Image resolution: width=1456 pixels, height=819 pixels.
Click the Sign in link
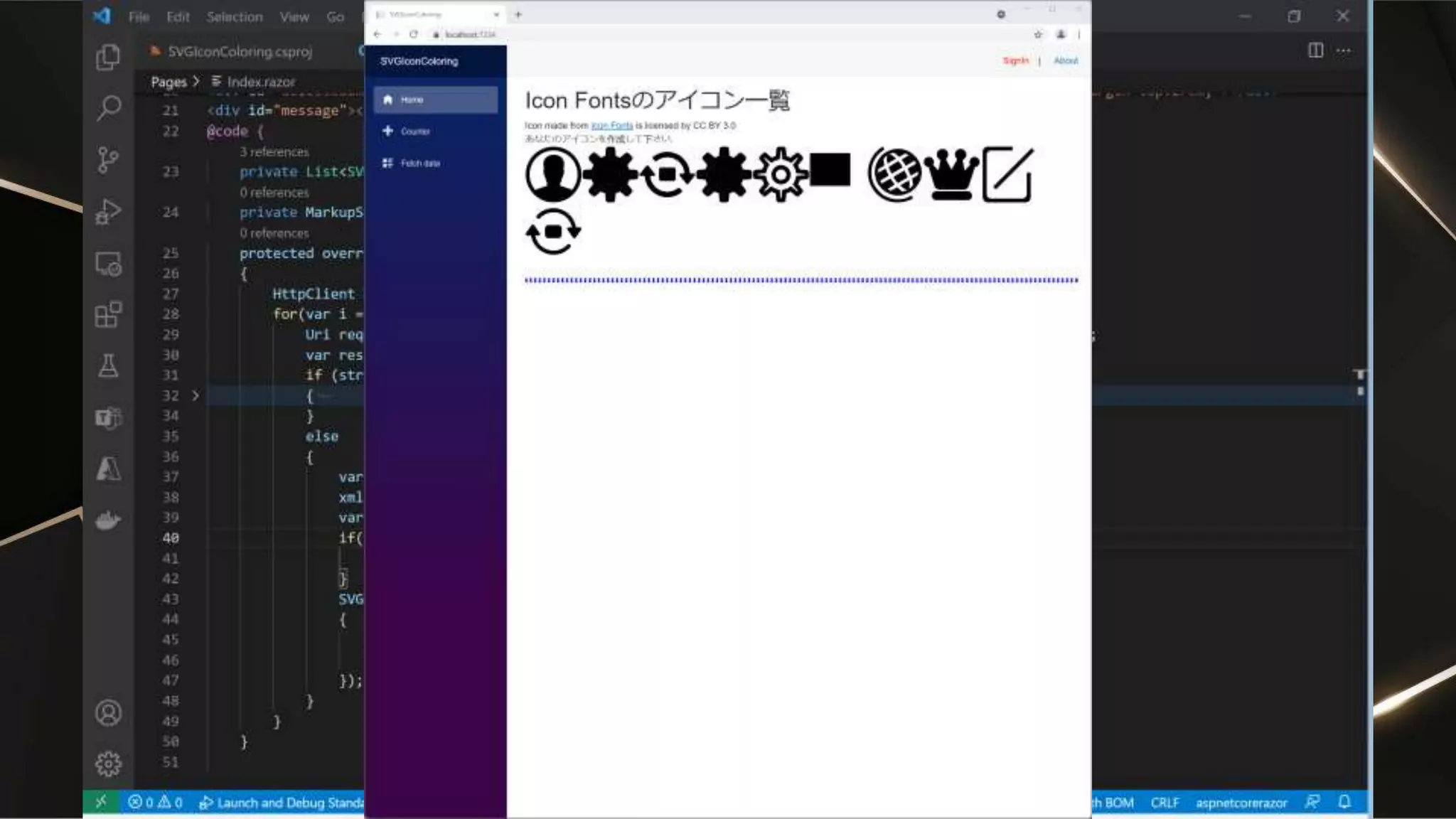click(1015, 61)
